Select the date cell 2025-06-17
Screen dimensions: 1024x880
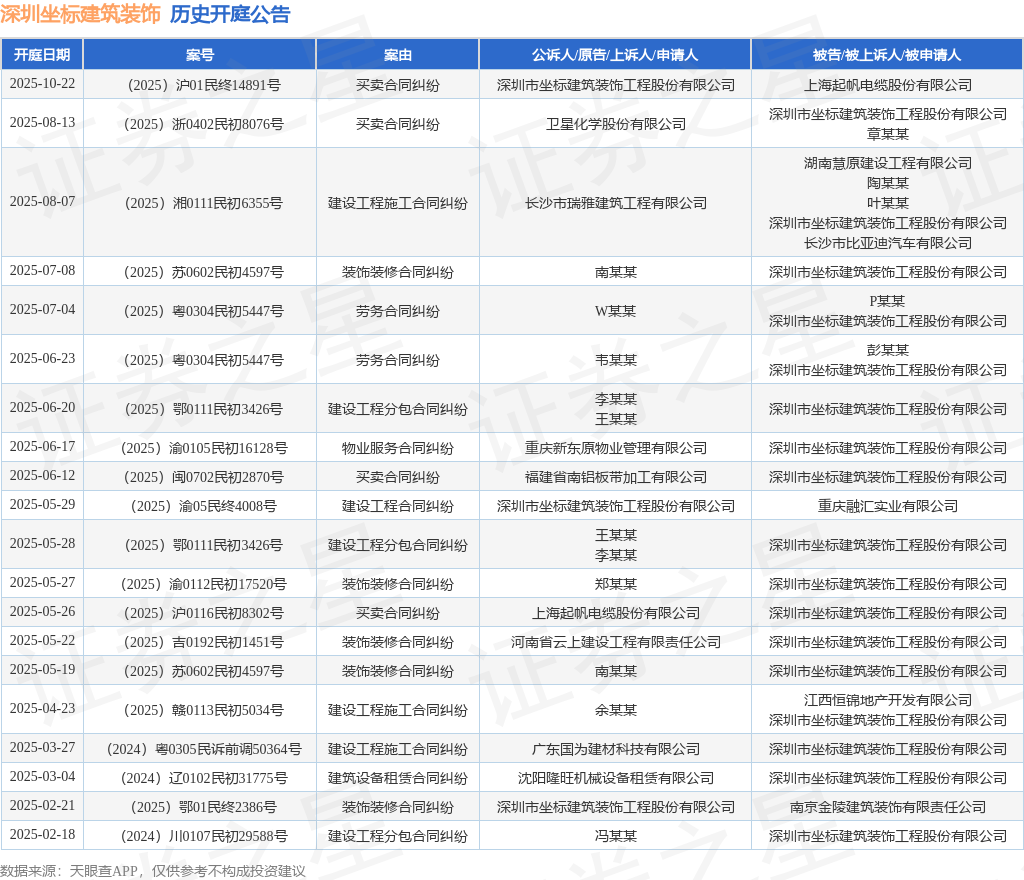click(42, 447)
